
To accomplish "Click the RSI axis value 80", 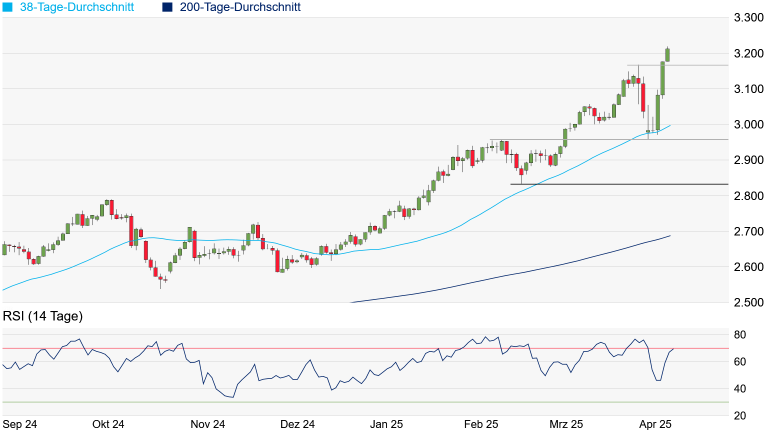I will coord(741,335).
